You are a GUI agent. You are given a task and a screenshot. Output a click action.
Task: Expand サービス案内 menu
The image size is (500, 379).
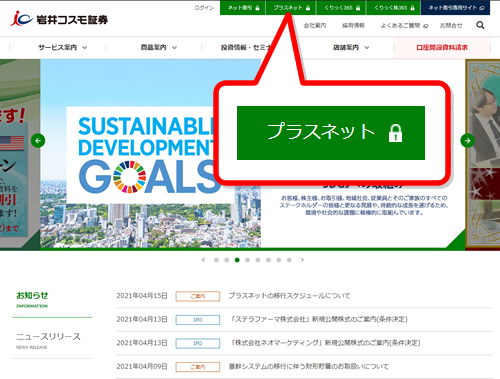(62, 48)
